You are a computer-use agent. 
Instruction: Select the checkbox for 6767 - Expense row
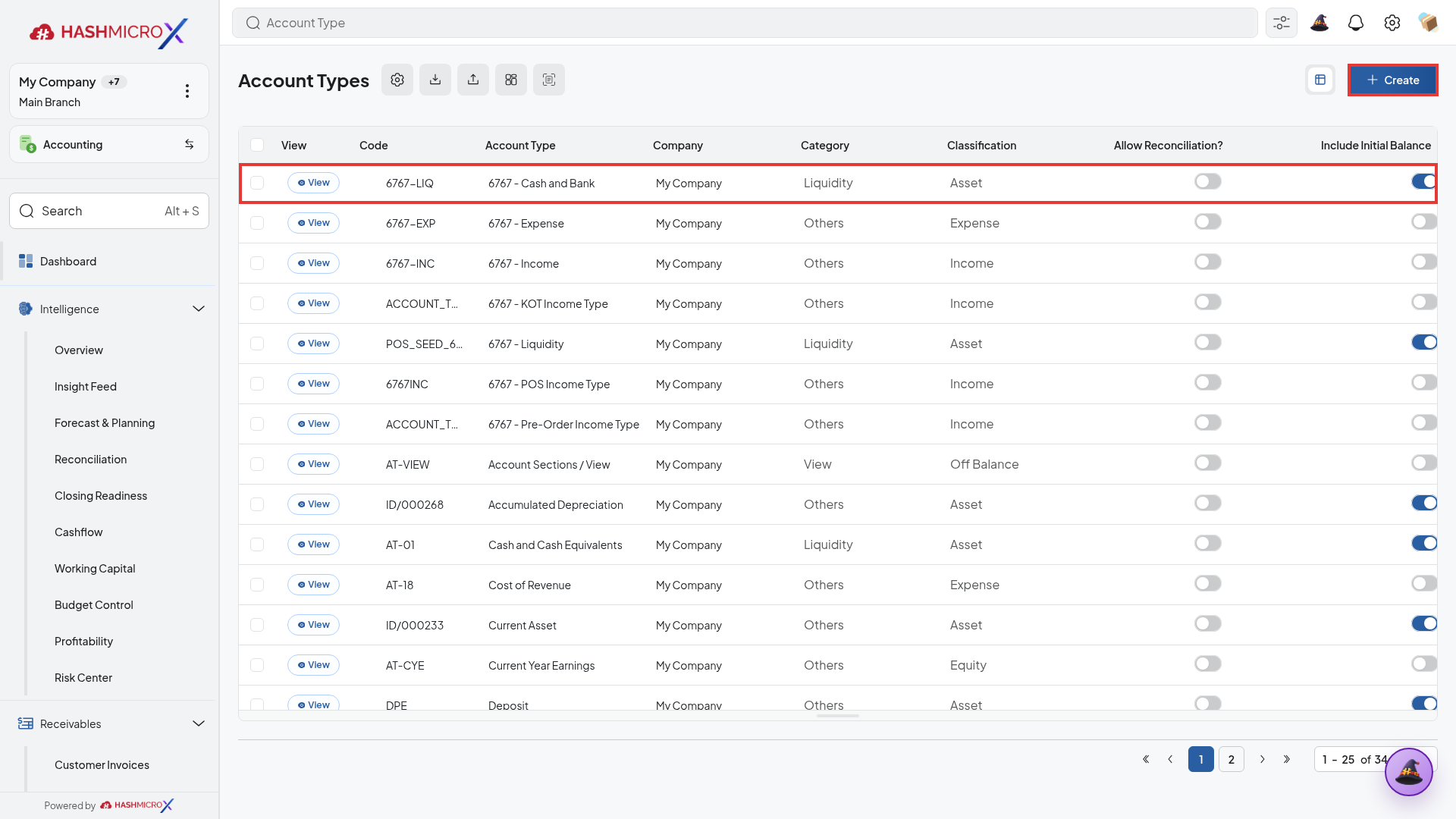[257, 223]
